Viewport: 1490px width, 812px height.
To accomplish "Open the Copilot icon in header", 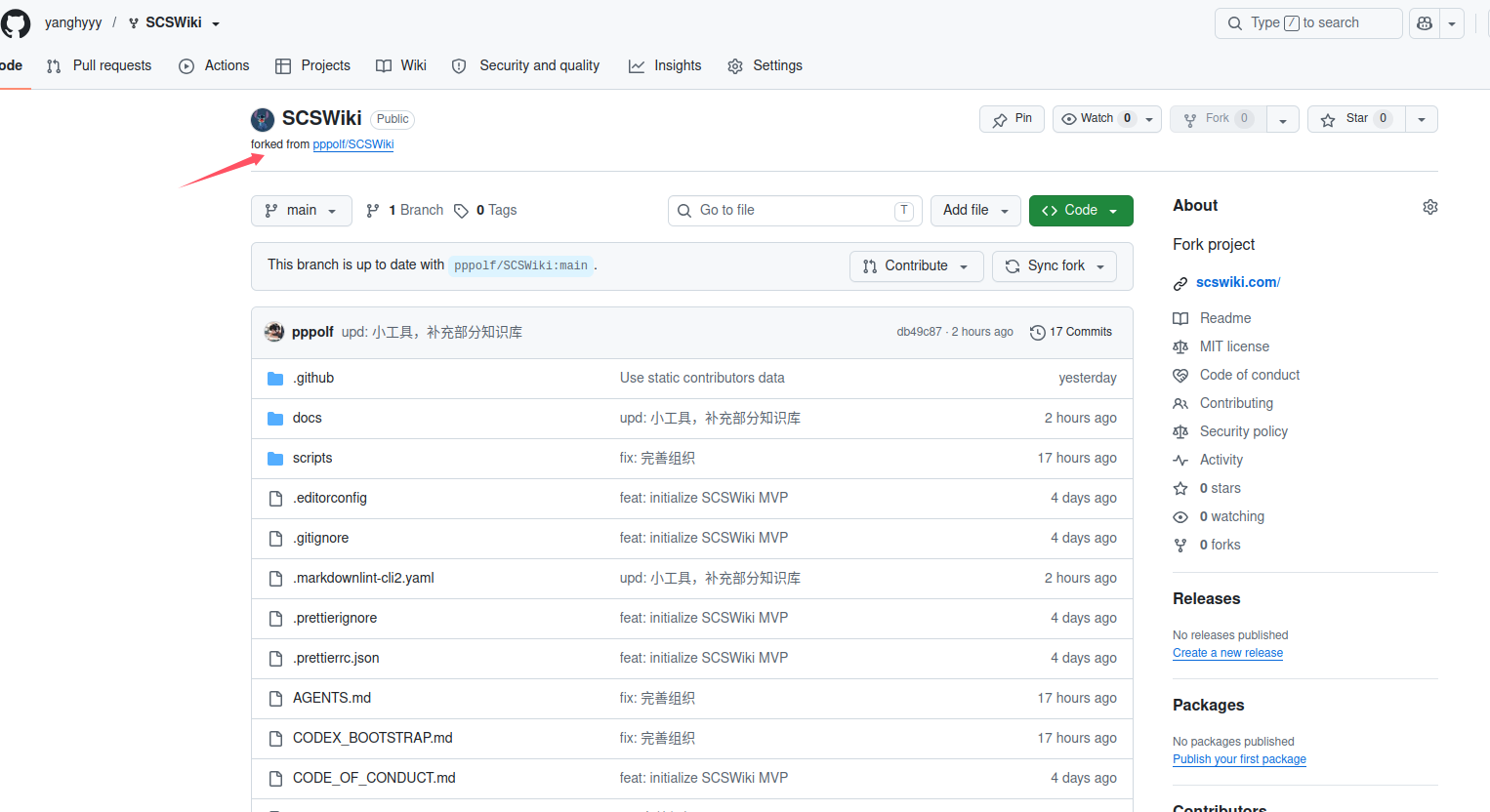I will coord(1425,23).
